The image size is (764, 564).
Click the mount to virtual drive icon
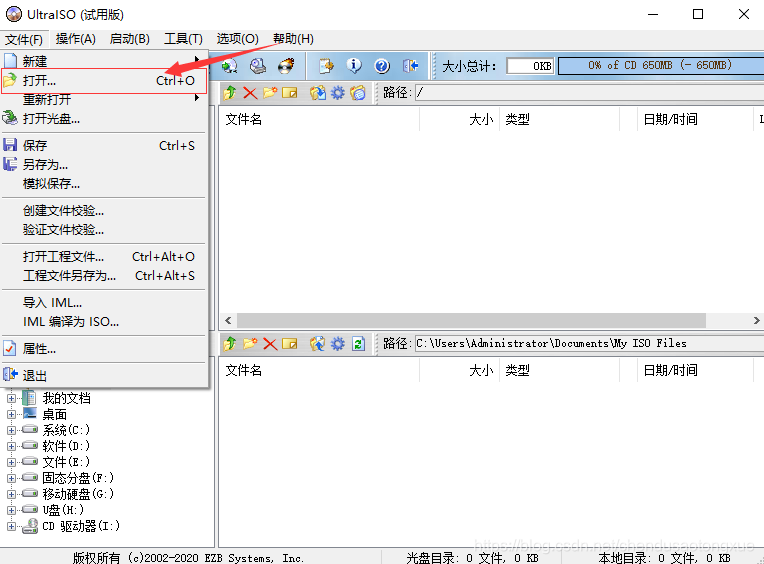tap(258, 66)
